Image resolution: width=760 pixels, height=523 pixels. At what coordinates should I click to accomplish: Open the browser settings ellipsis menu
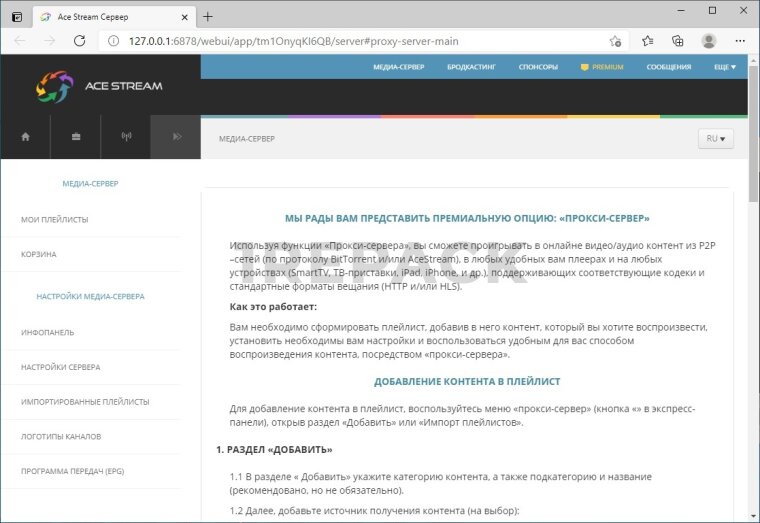[x=740, y=41]
